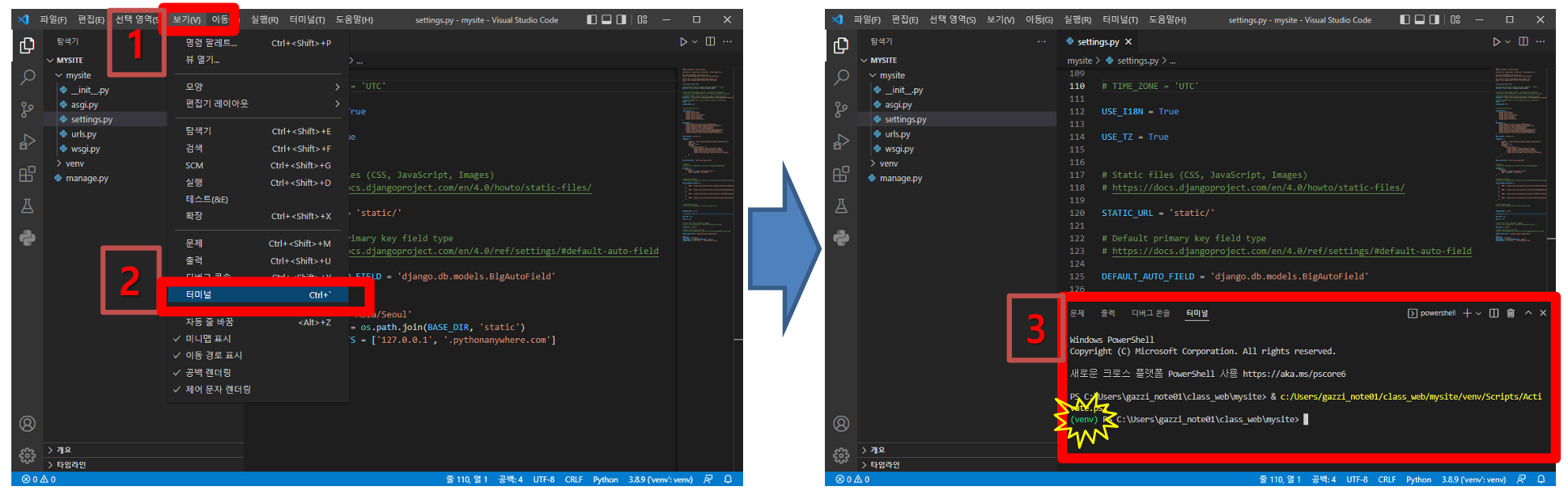1568x495 pixels.
Task: Open Testing flask icon in left window
Action: pyautogui.click(x=28, y=206)
